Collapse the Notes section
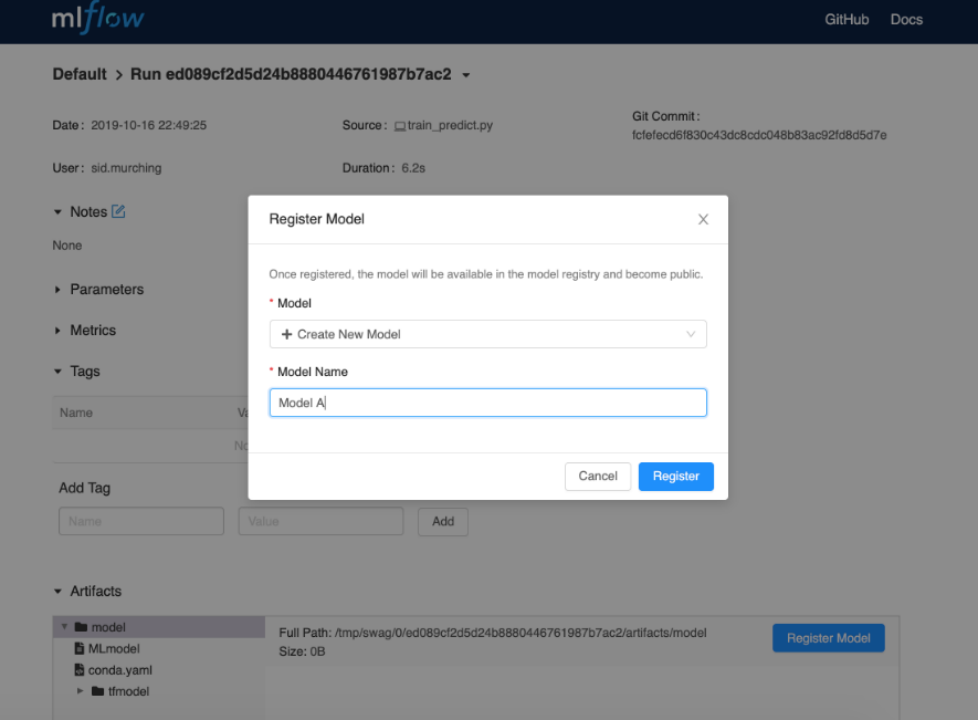 (x=58, y=212)
